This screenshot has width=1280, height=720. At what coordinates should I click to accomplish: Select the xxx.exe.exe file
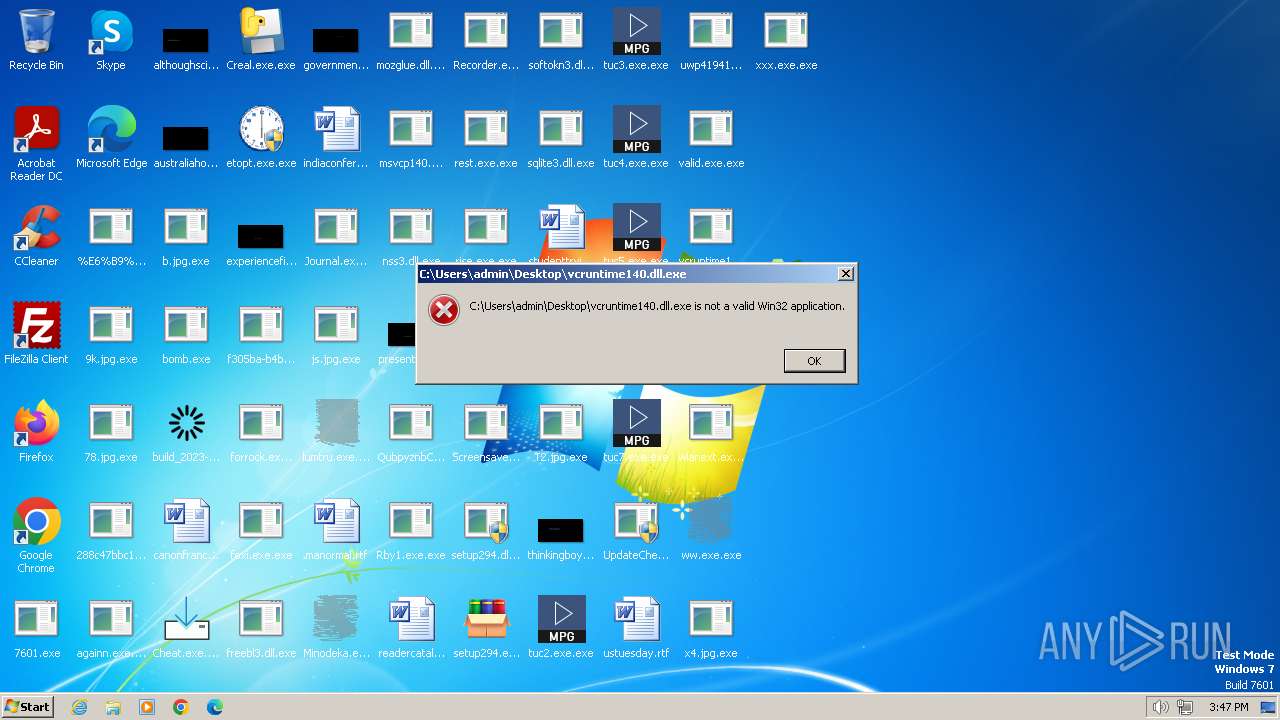click(x=786, y=40)
